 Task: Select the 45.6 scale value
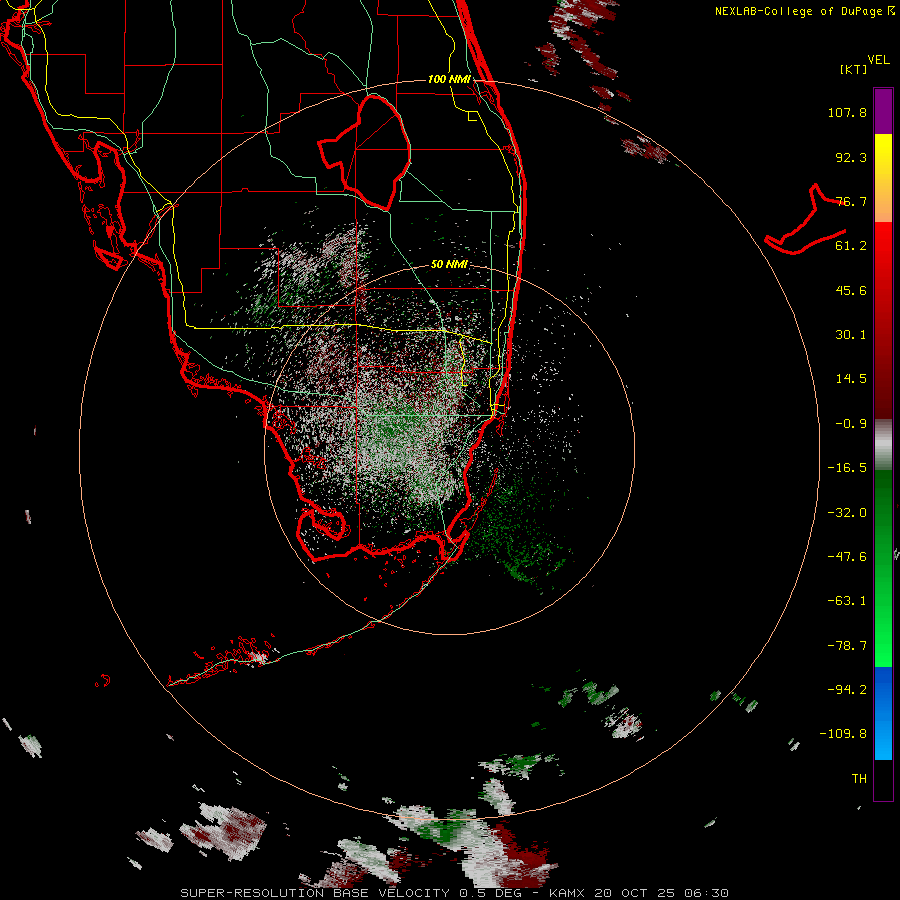point(851,290)
